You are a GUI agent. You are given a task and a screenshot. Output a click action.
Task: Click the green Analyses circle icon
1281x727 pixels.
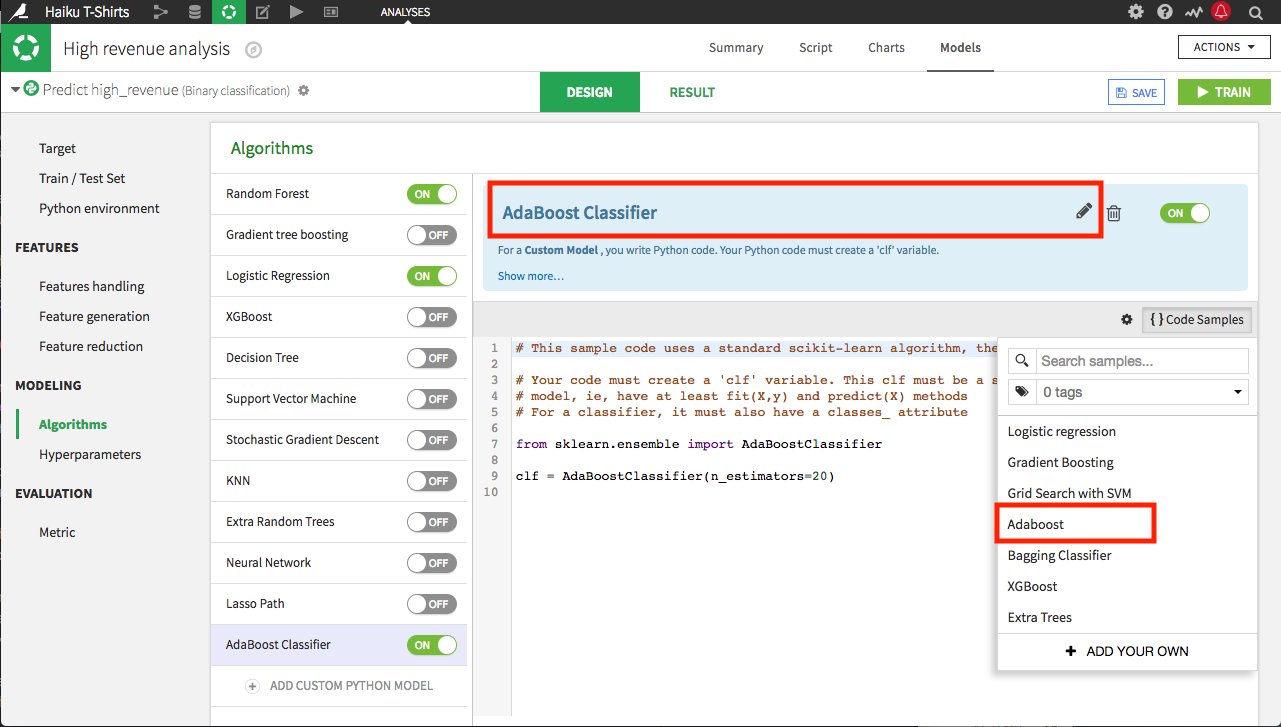(x=228, y=12)
